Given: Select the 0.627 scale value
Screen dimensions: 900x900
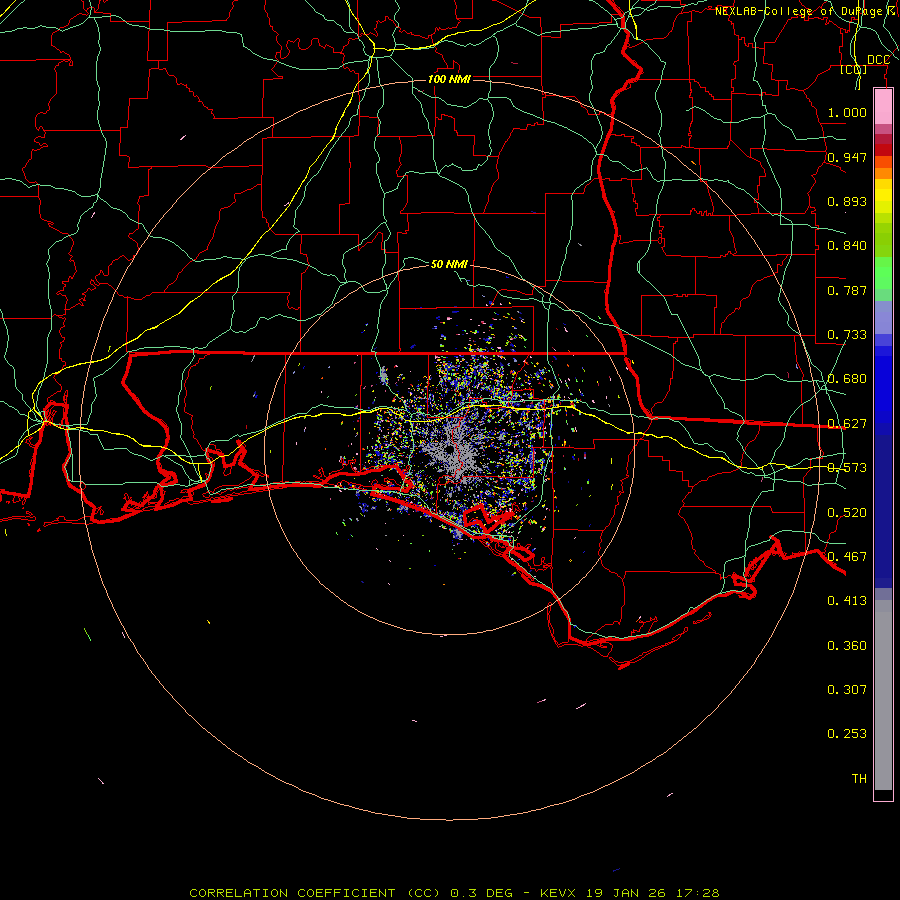Looking at the screenshot, I should point(847,424).
